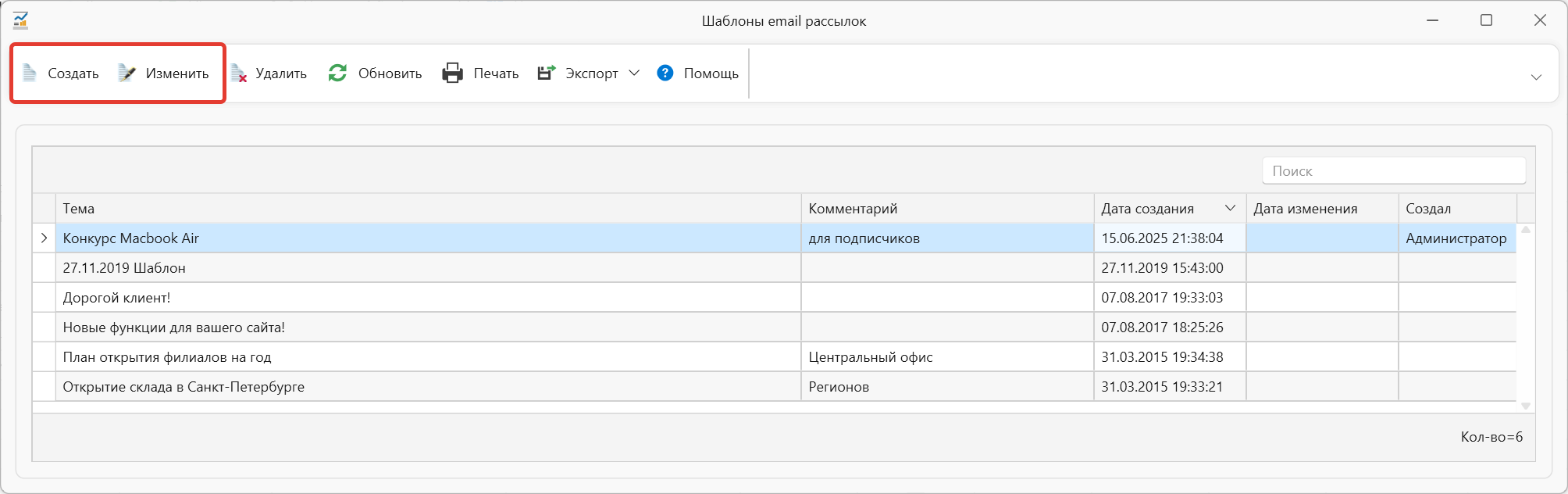Click the 15.06.2025 21:38:04 date cell
The image size is (1568, 494).
click(1170, 238)
